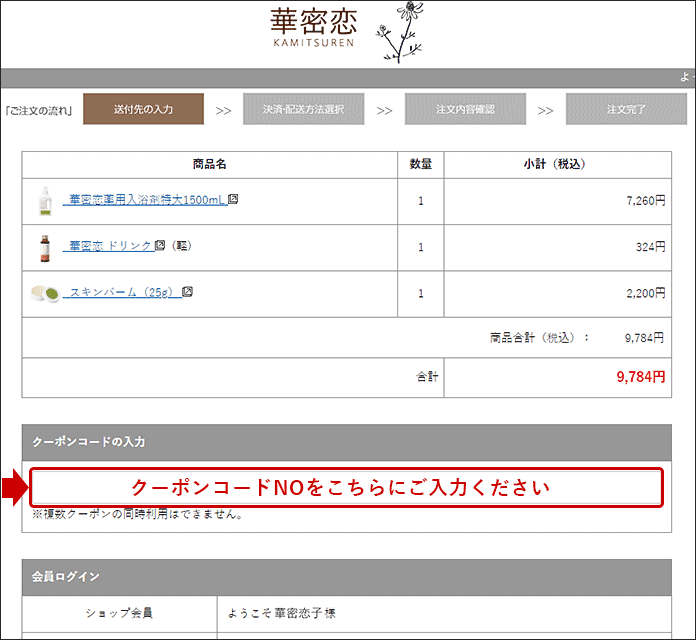696x640 pixels.
Task: Click the chamomile flower illustration in header
Action: (x=400, y=32)
